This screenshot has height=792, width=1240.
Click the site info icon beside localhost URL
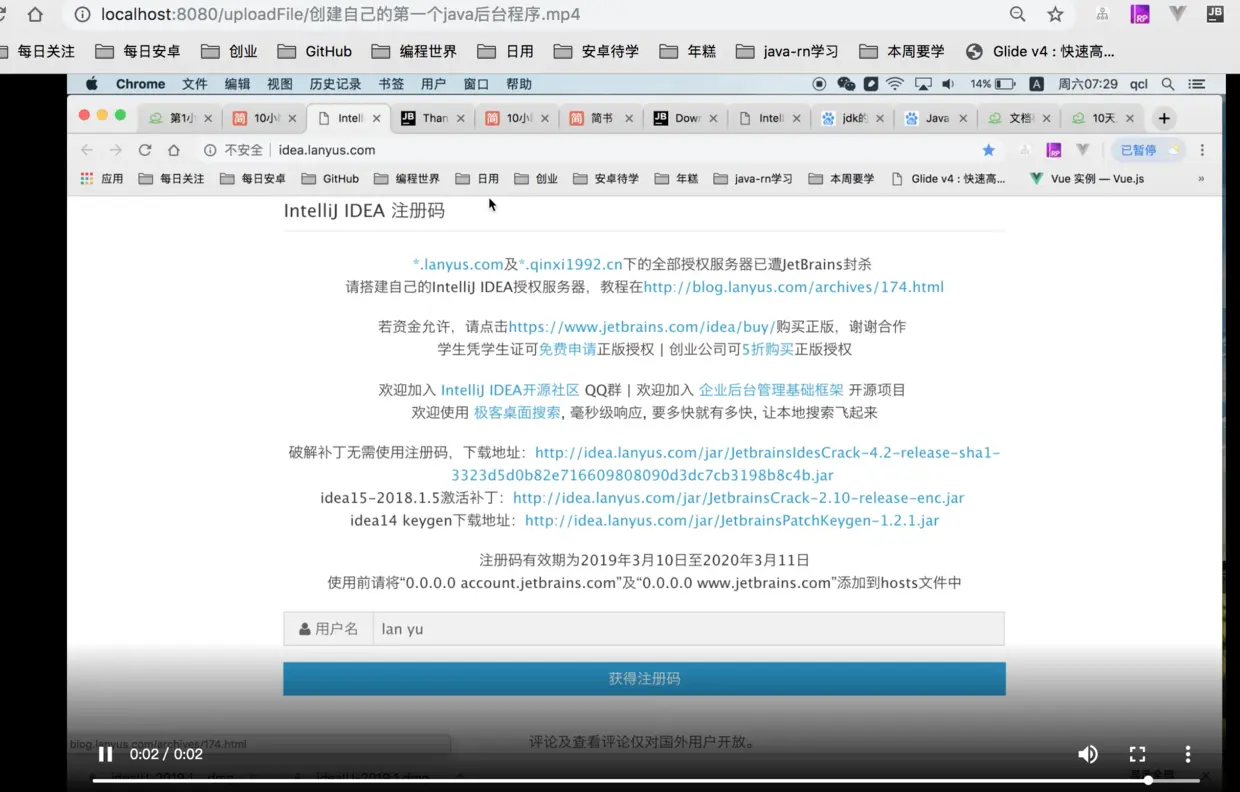coord(82,14)
